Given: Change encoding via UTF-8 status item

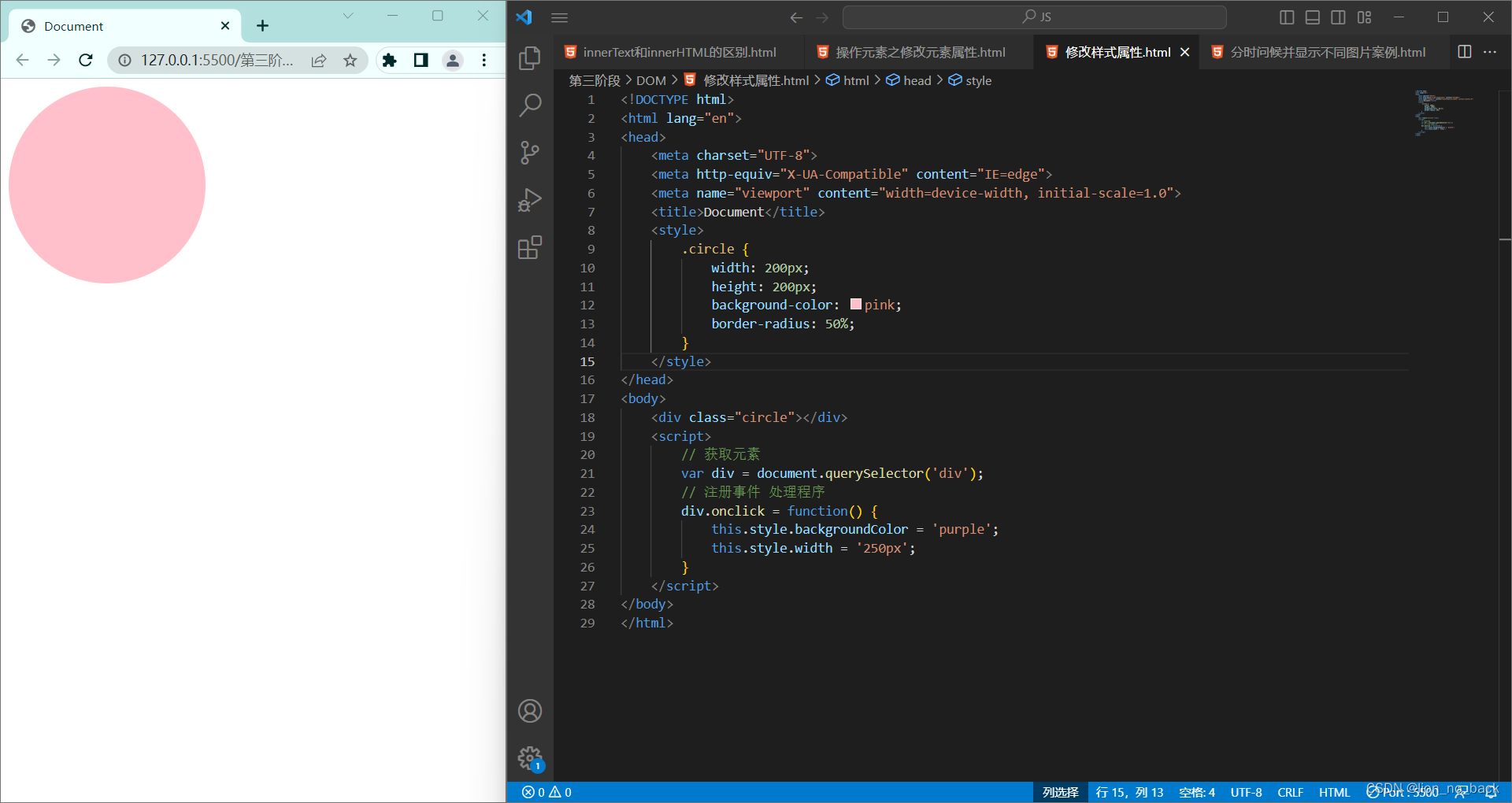Looking at the screenshot, I should [x=1246, y=793].
